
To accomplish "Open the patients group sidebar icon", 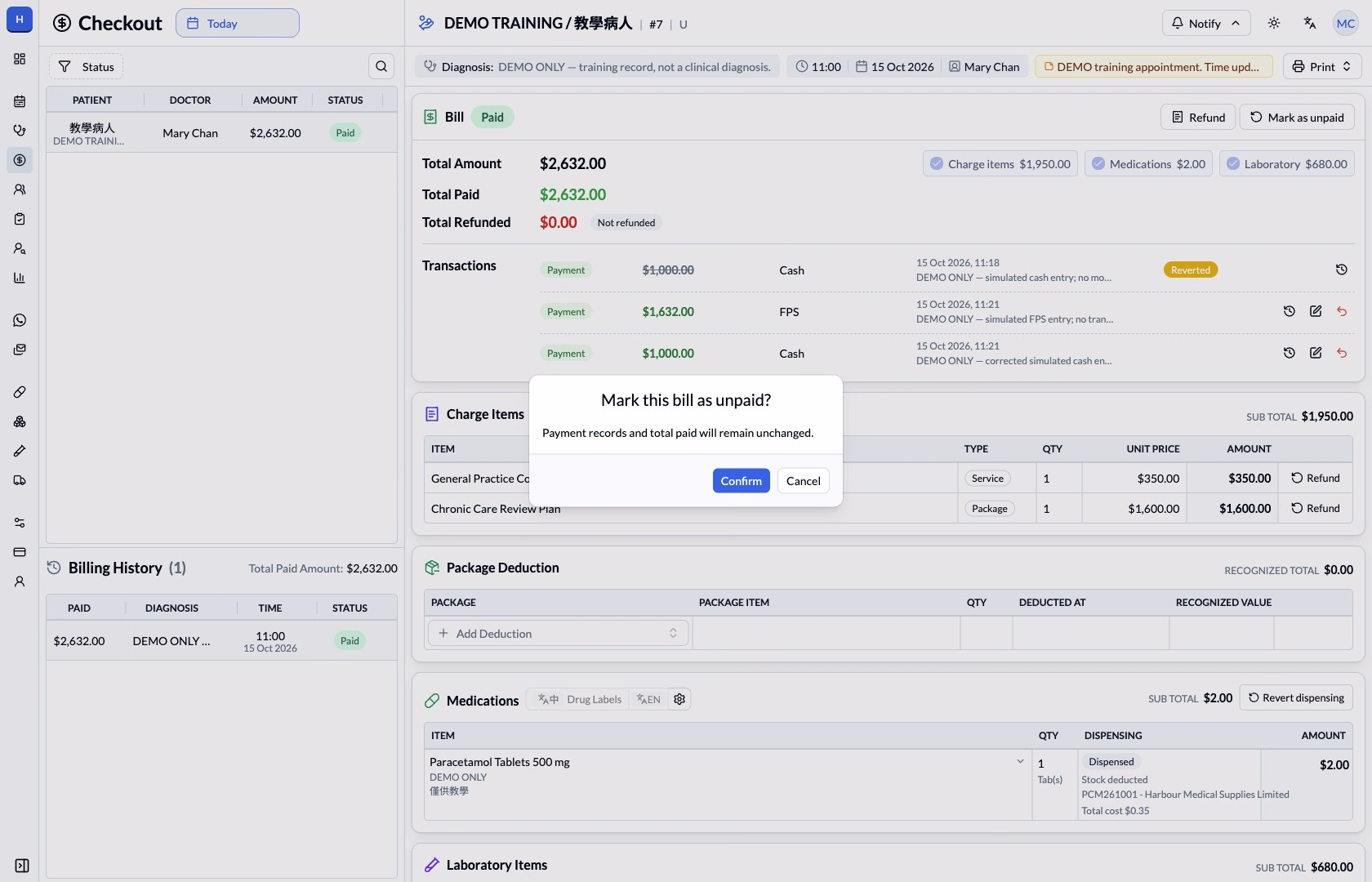I will tap(20, 189).
